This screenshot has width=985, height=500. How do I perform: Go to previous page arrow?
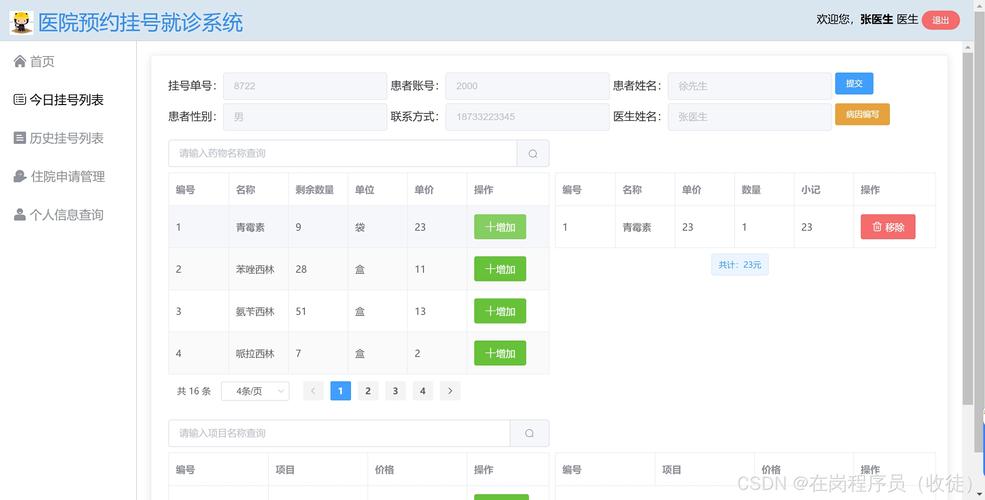[313, 391]
